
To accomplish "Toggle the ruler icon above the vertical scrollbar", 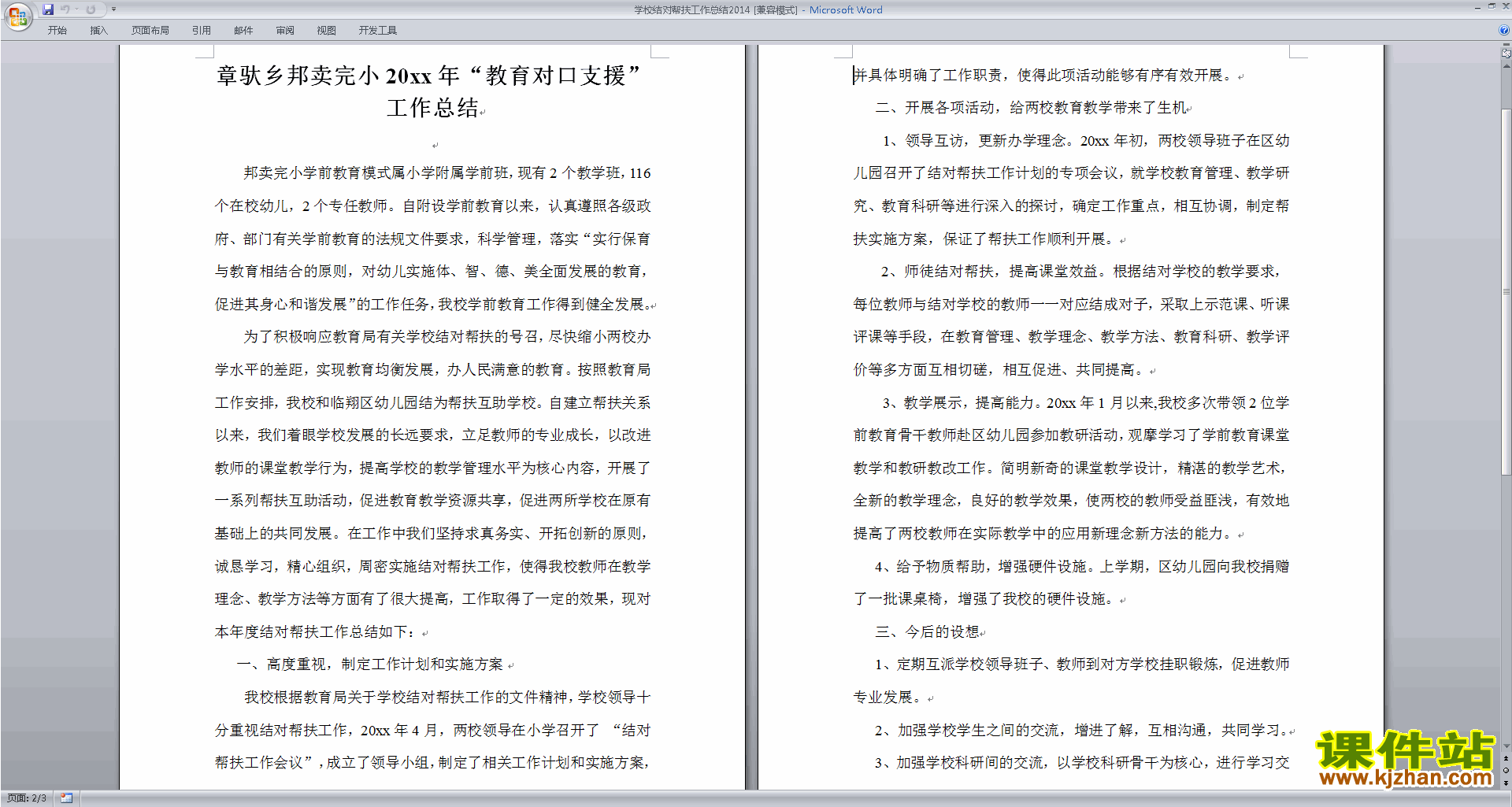I will click(1506, 54).
